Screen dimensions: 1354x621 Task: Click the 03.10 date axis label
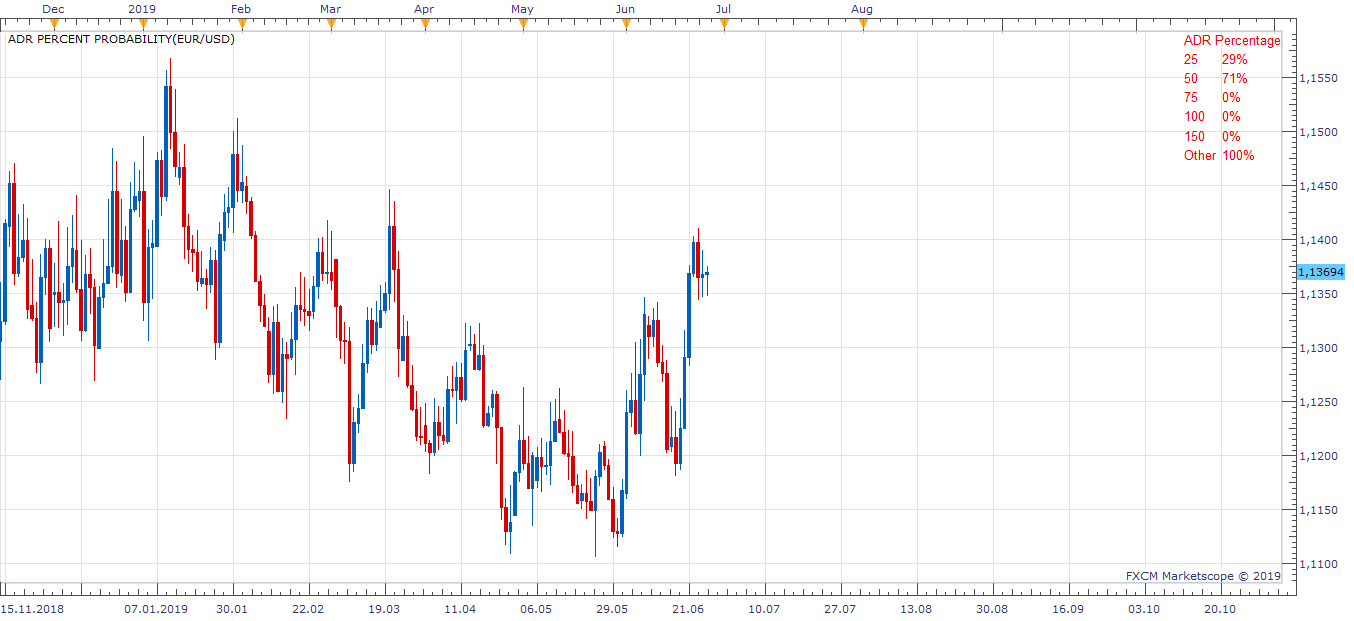pos(1144,608)
